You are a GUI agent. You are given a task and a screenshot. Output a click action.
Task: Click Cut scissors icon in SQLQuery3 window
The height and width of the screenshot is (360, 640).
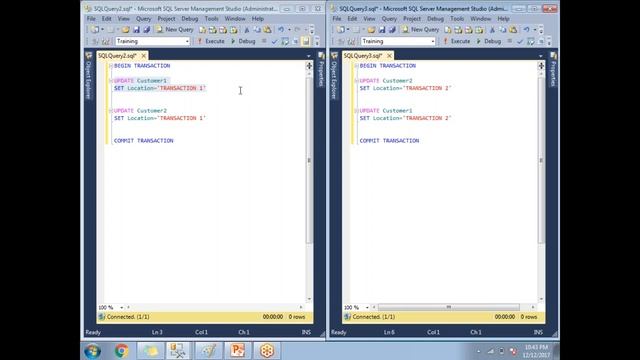tap(492, 30)
